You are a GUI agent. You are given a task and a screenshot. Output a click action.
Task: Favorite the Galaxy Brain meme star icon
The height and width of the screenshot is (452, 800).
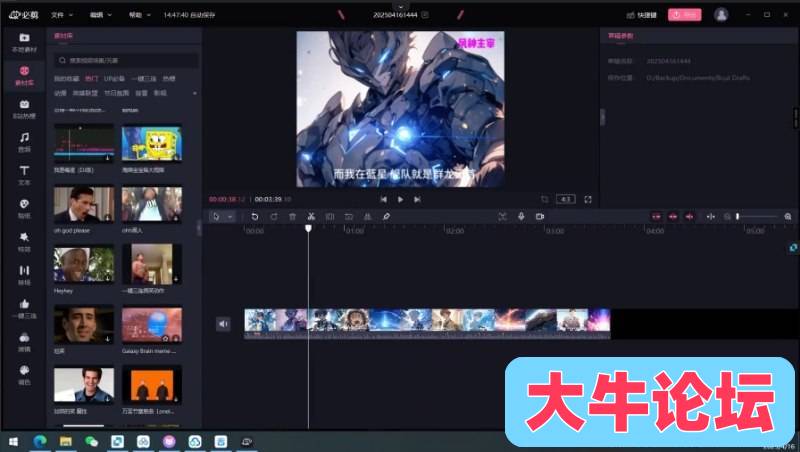[165, 338]
